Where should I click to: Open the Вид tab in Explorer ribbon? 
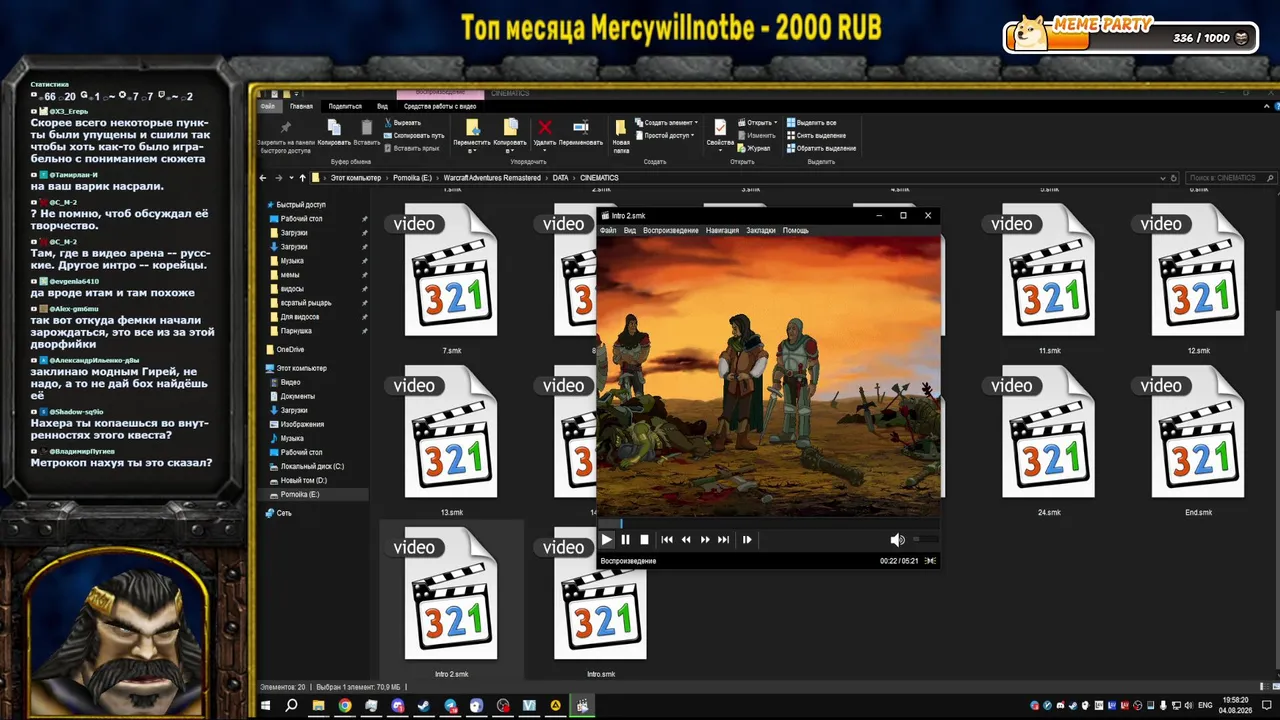tap(382, 106)
